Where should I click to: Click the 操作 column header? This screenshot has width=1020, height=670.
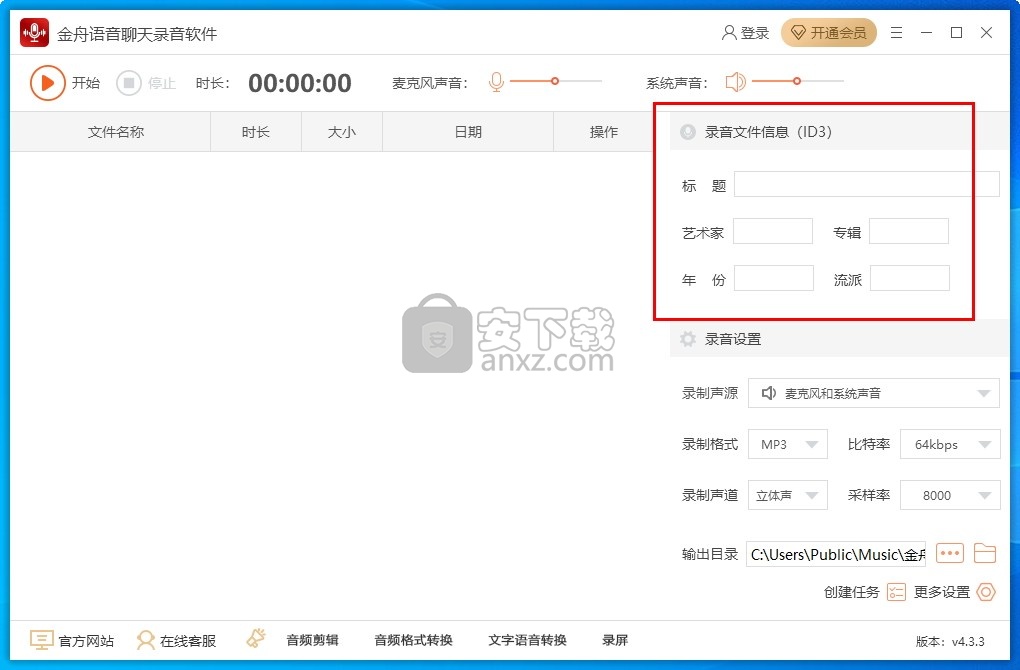point(604,132)
